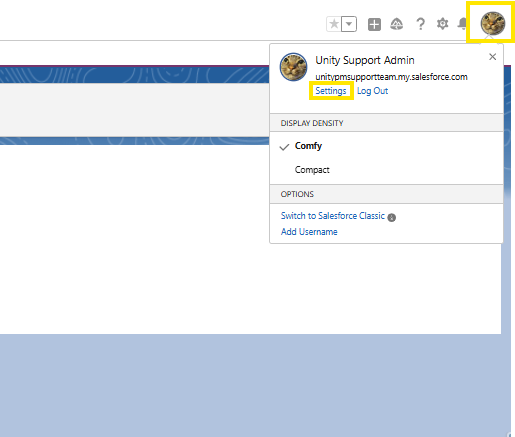Click Switch to Salesforce Classic

coord(333,216)
